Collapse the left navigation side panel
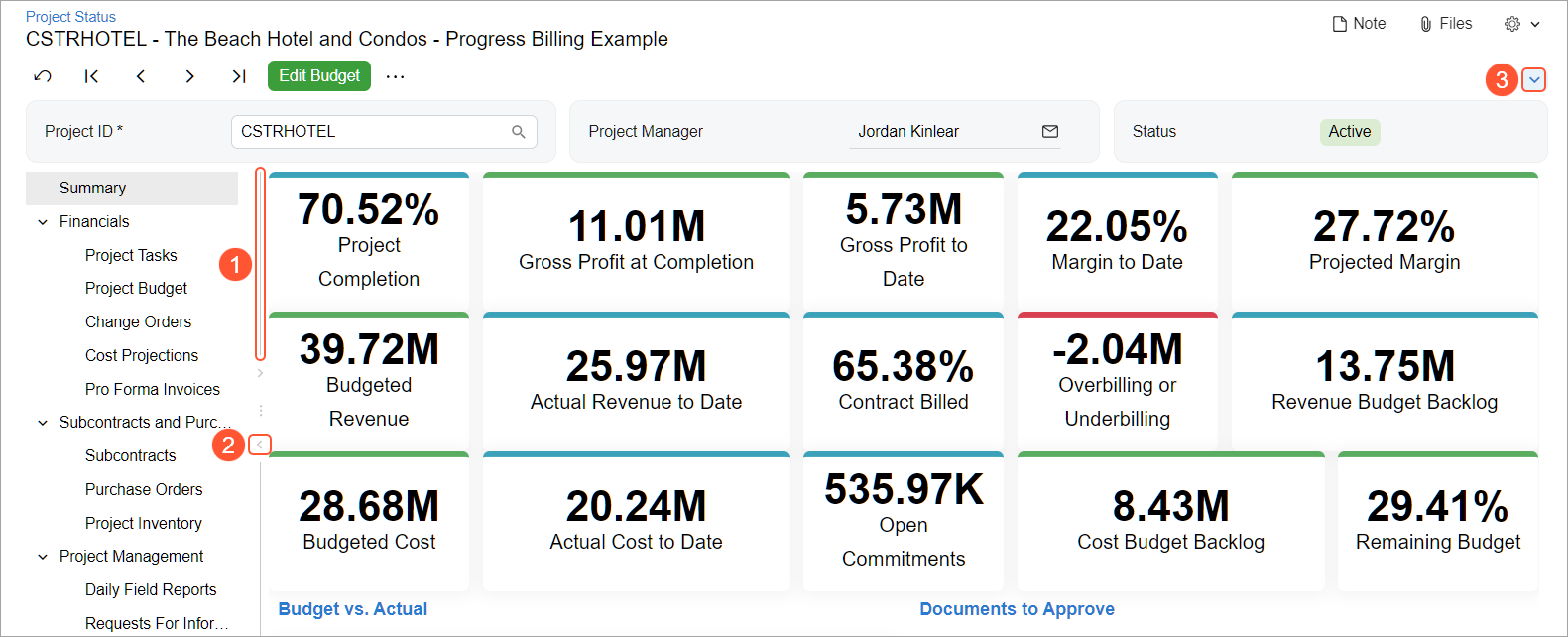 pos(260,445)
